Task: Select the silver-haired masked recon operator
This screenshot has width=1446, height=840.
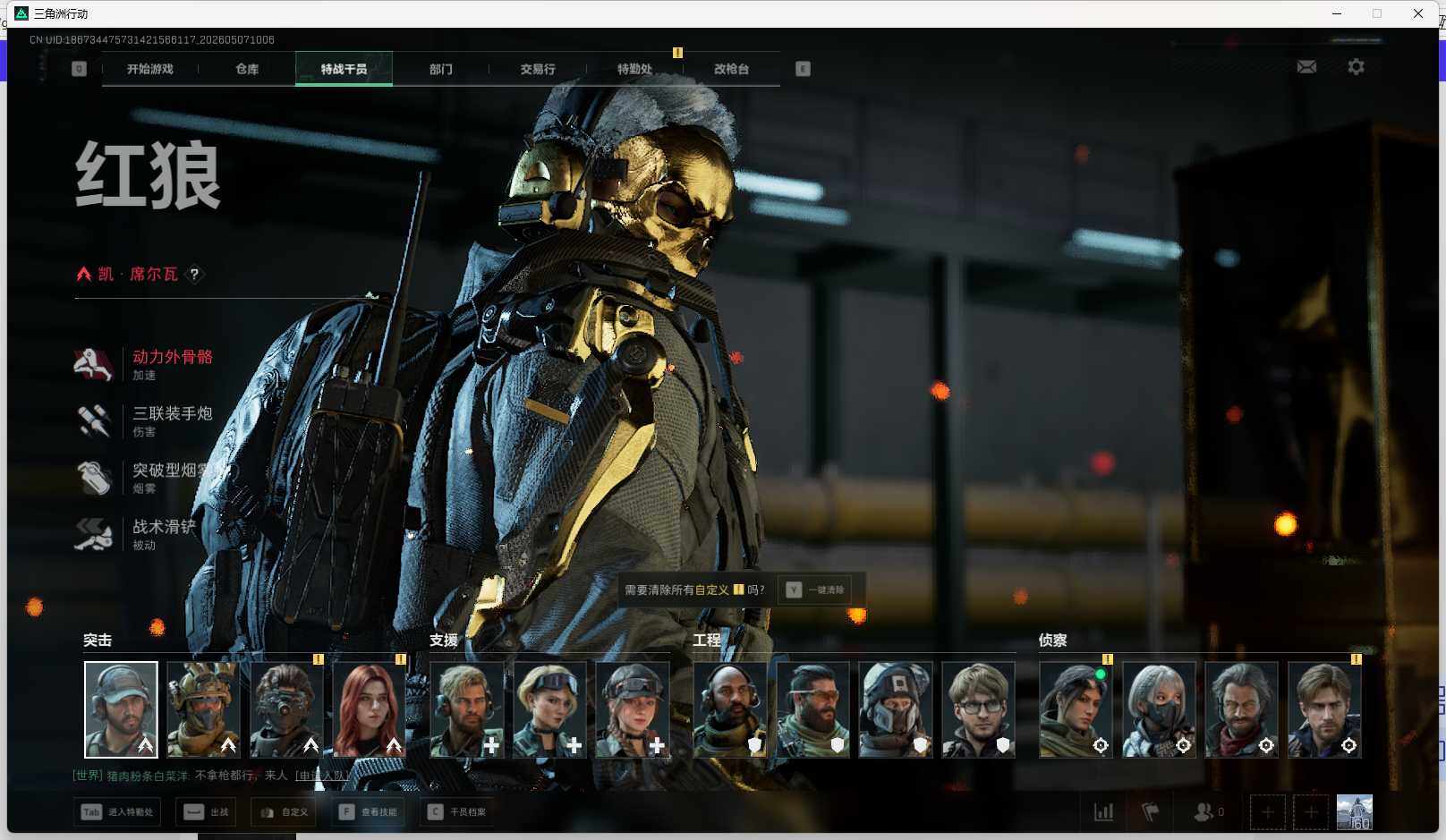Action: pyautogui.click(x=1159, y=709)
